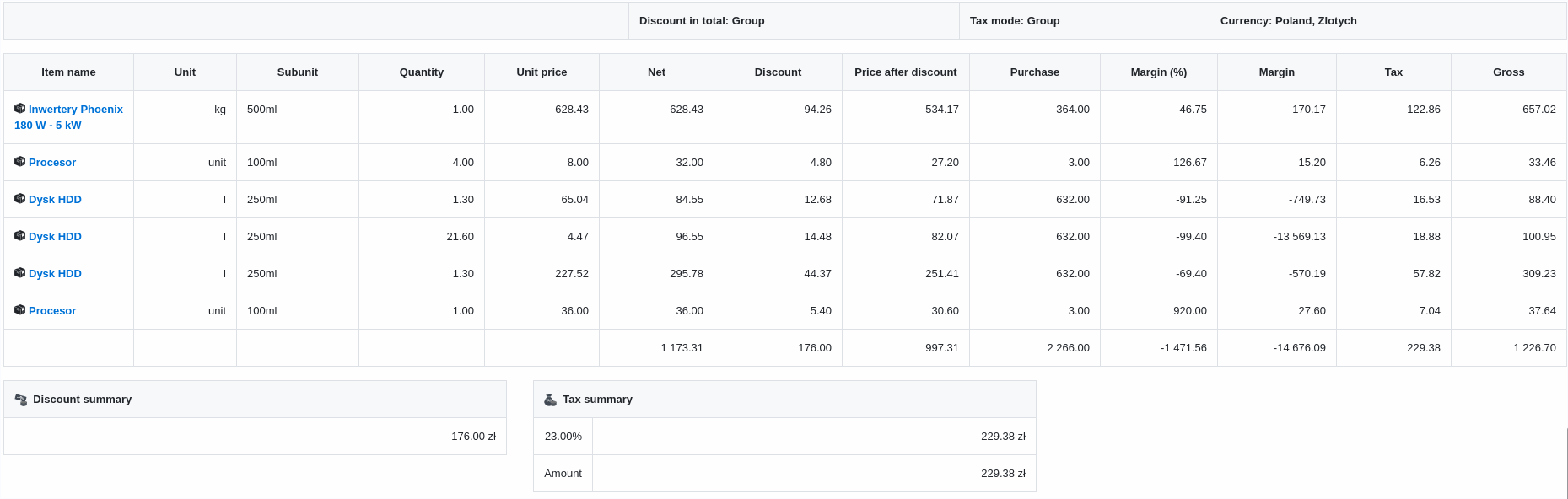Click the Unit price column header
1568x499 pixels.
542,72
